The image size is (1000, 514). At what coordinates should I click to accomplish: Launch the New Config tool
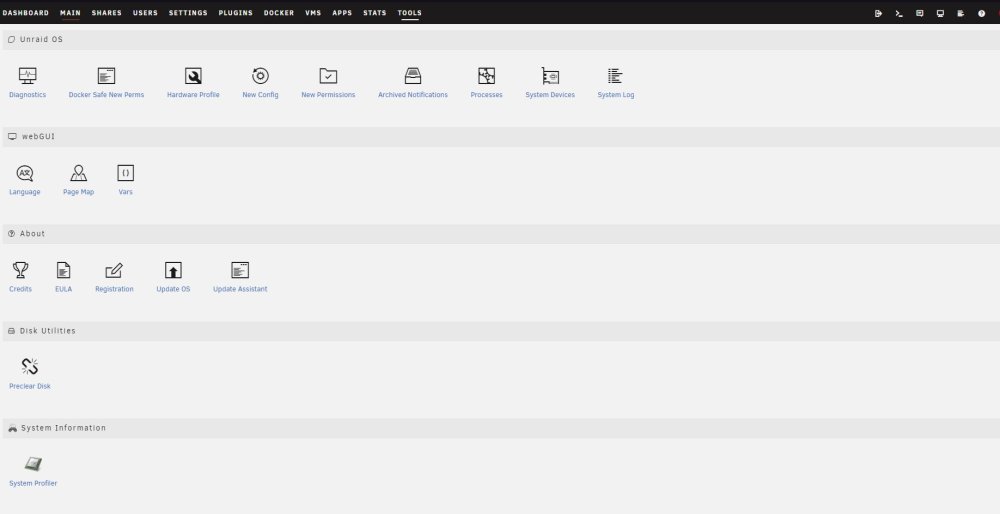click(260, 83)
